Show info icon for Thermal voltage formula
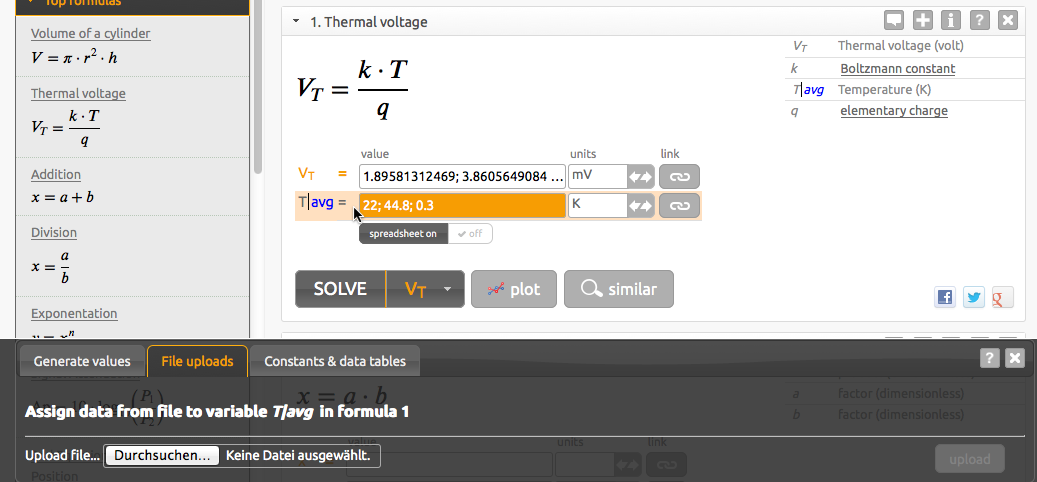 (x=951, y=20)
